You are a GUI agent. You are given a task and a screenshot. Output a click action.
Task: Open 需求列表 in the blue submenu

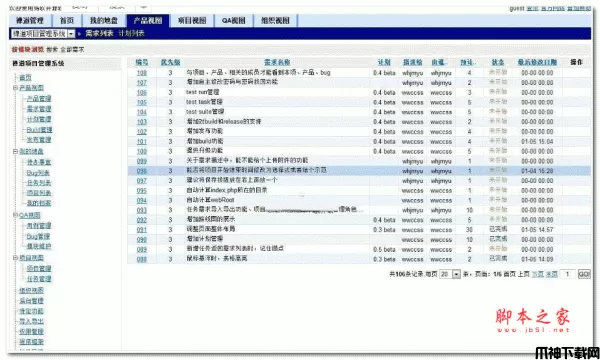point(99,34)
